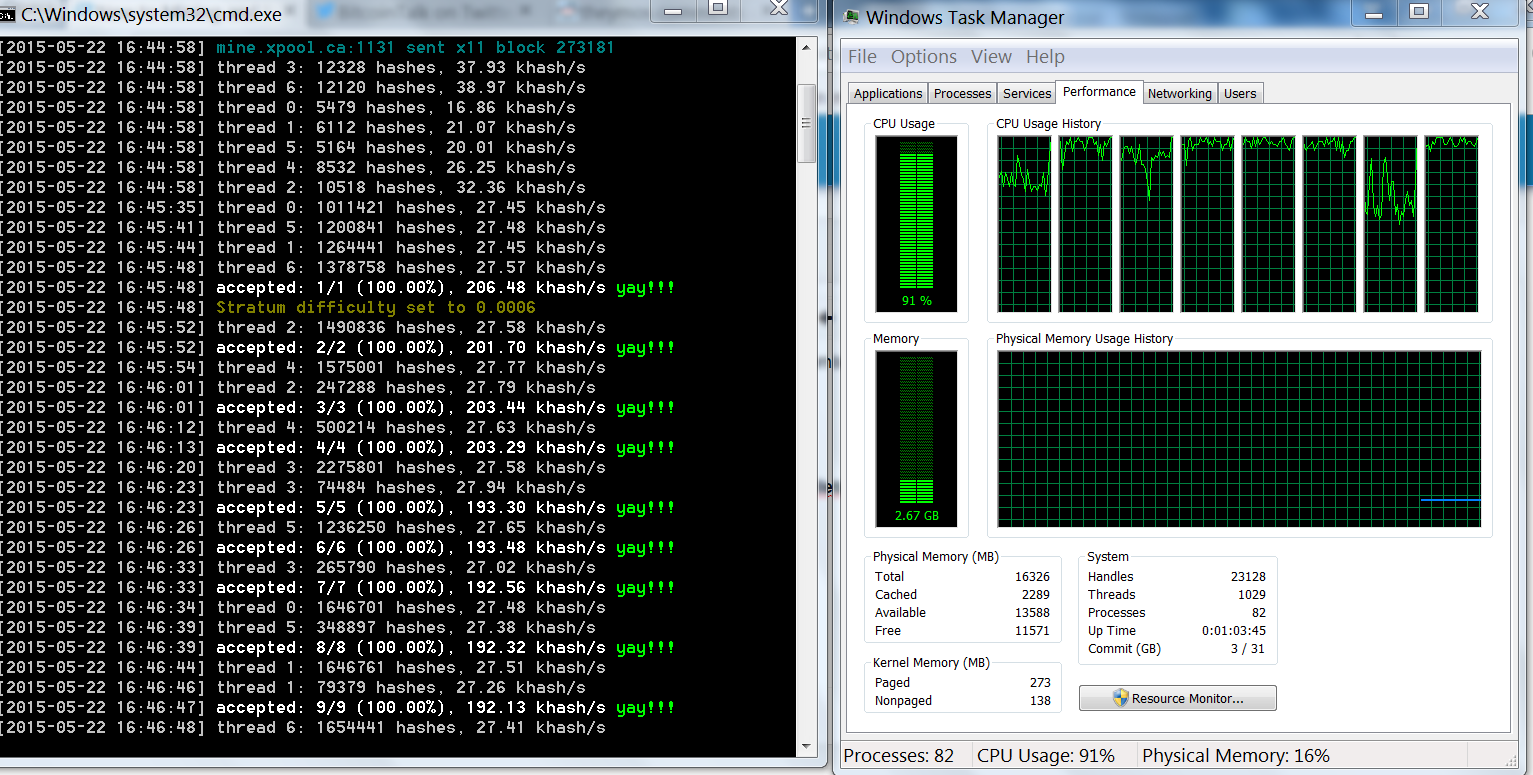Screen dimensions: 1533x775
Task: Click the Threads value 1029
Action: (x=1251, y=594)
